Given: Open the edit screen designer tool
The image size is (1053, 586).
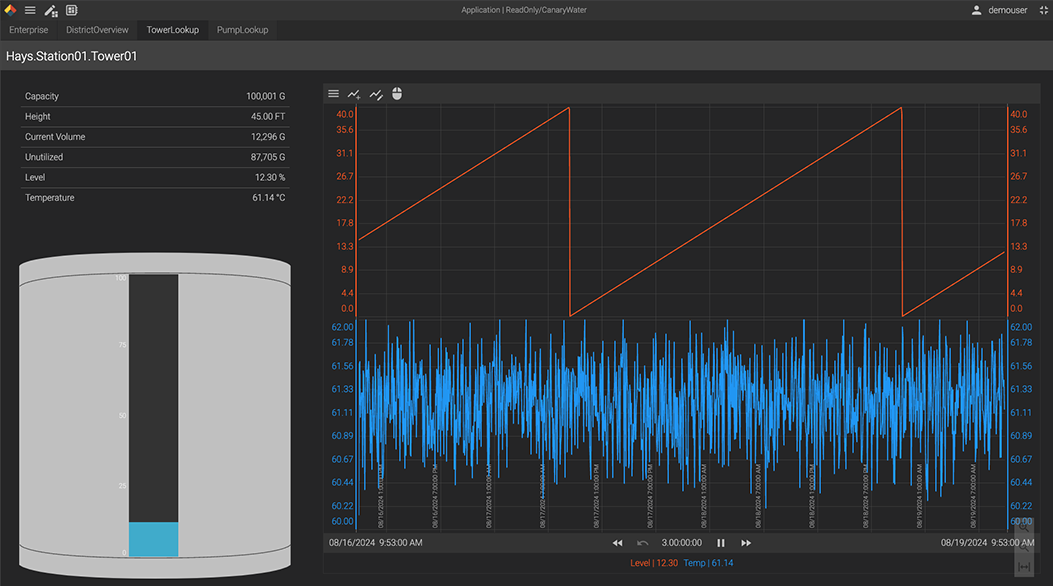Looking at the screenshot, I should 51,10.
